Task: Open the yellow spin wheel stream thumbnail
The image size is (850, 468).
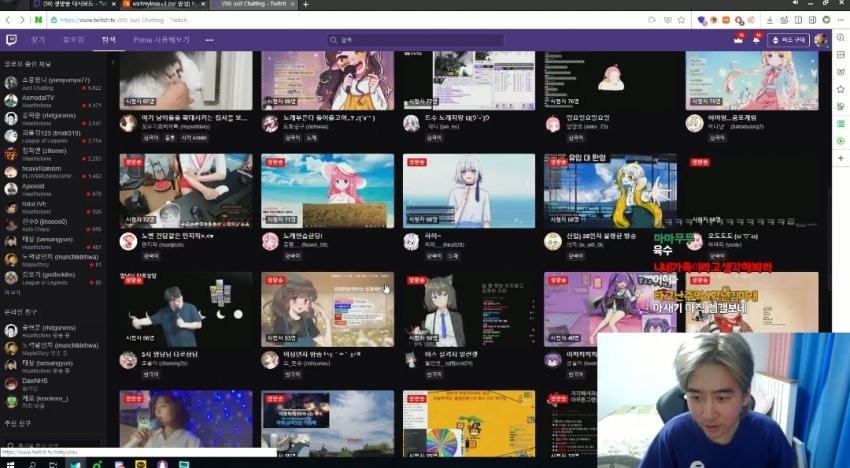Action: 469,423
